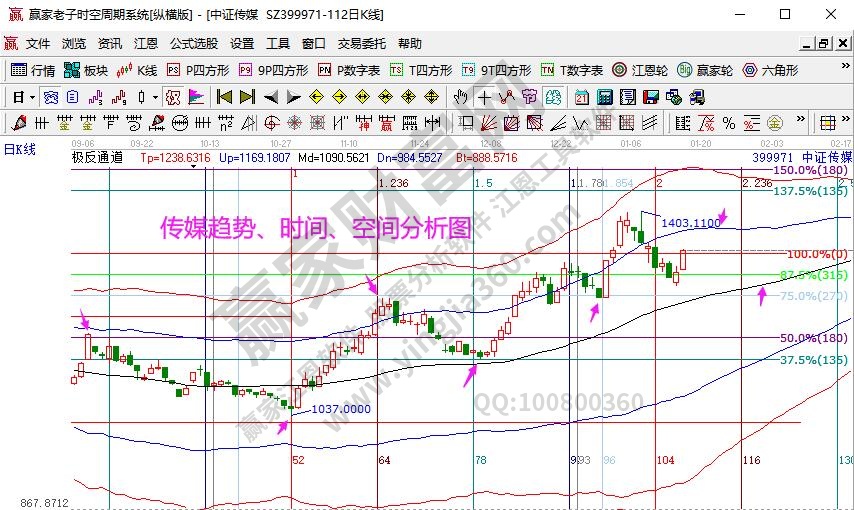Toggle the percent sign drawing tool

[x=728, y=123]
